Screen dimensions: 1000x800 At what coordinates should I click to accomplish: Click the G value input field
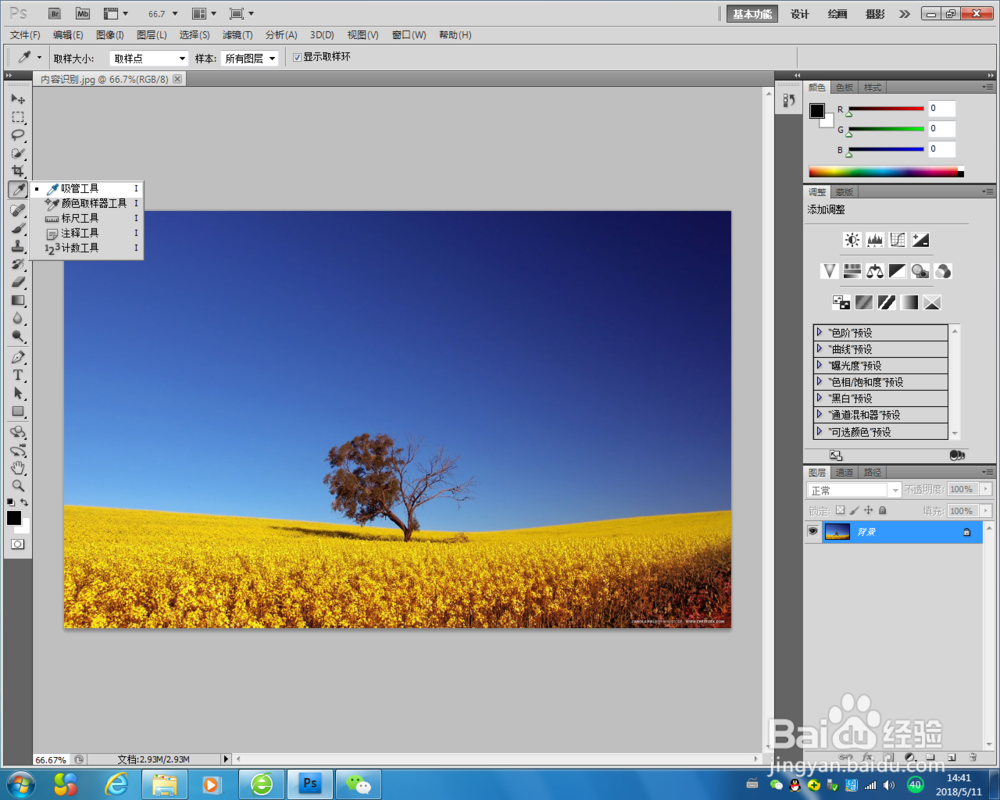[x=941, y=129]
